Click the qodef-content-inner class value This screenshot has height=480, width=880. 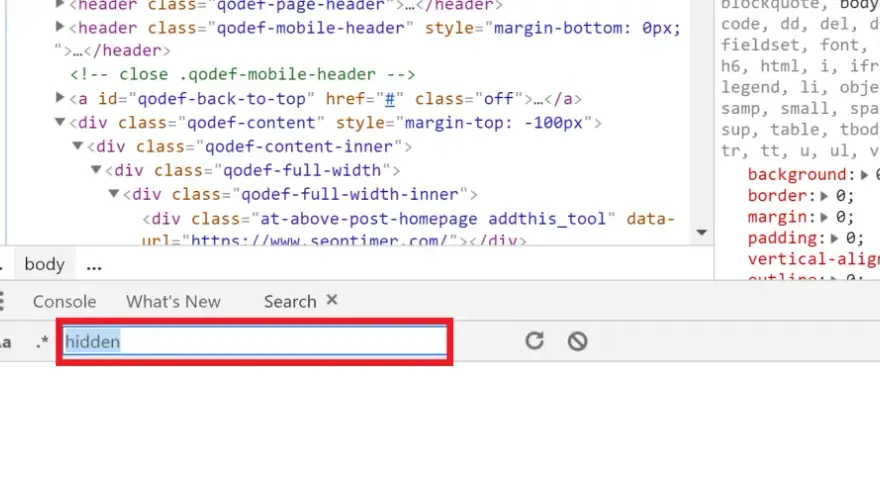(x=299, y=147)
